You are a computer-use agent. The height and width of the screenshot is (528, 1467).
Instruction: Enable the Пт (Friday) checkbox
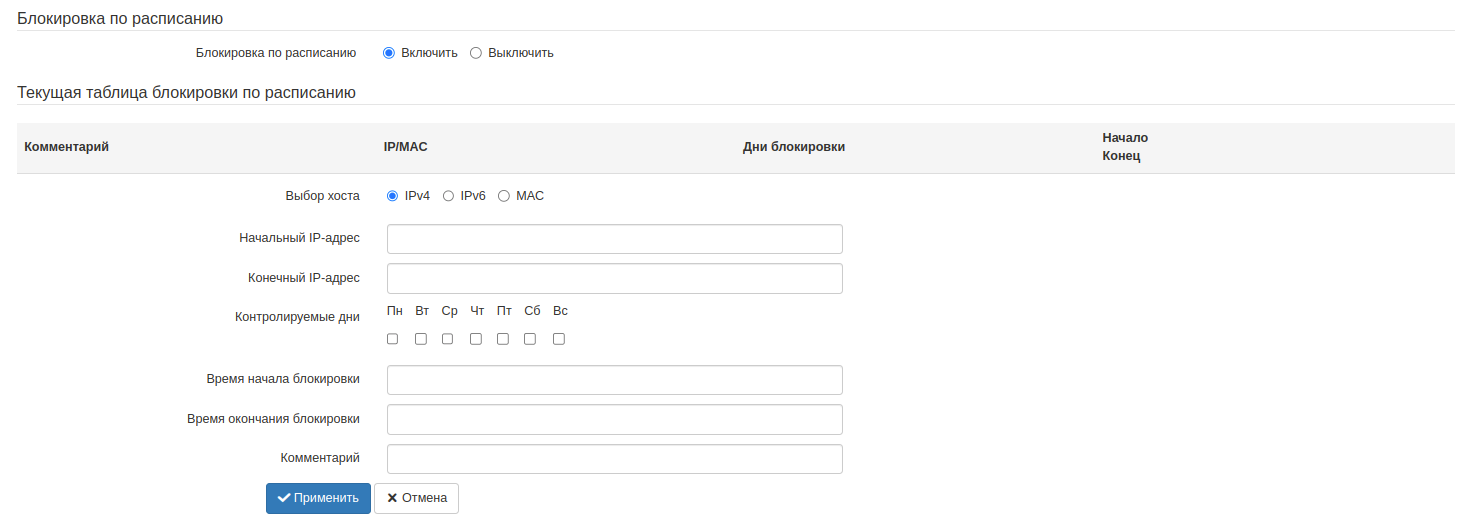pyautogui.click(x=503, y=339)
